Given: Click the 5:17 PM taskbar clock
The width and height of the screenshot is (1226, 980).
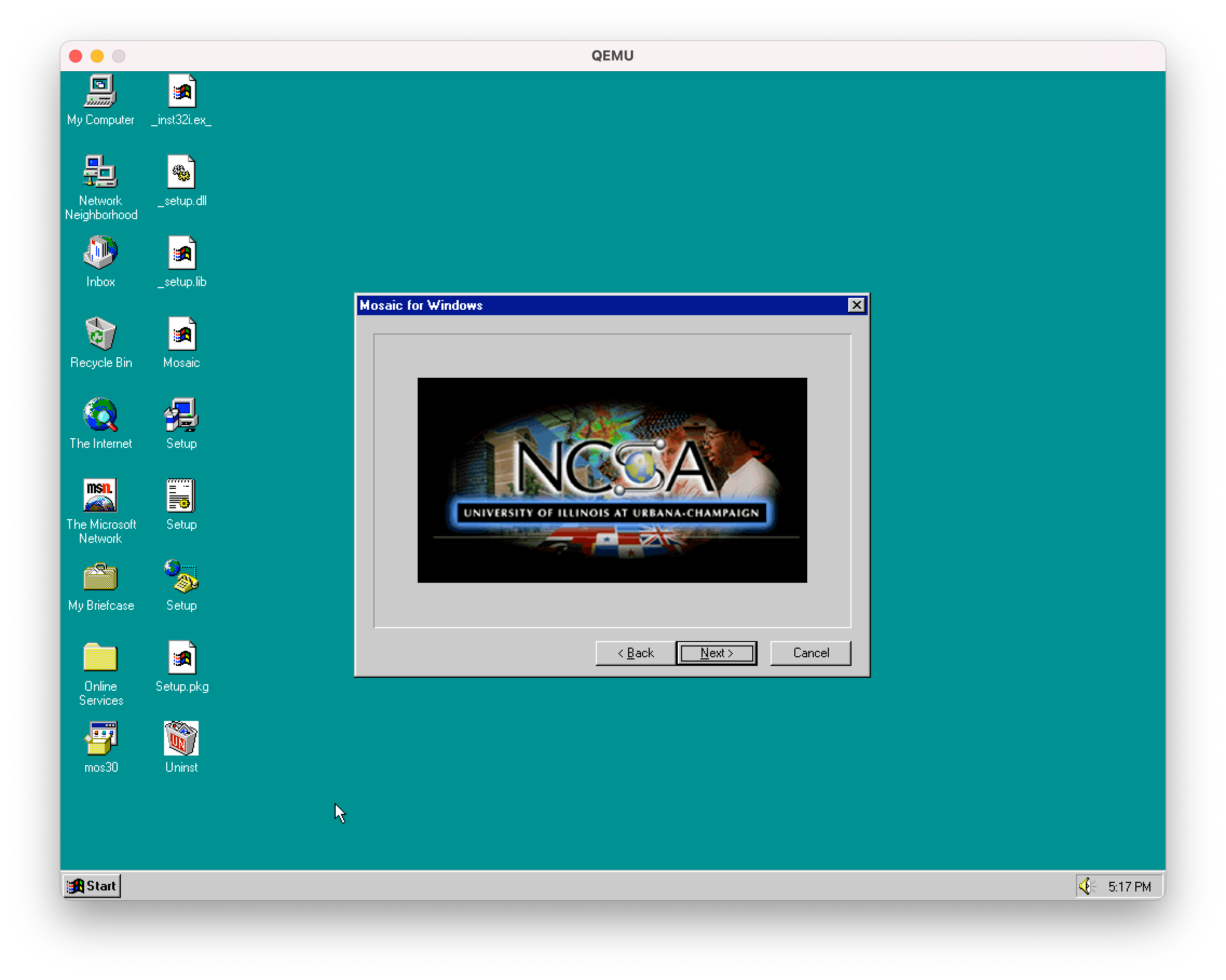Looking at the screenshot, I should tap(1129, 886).
